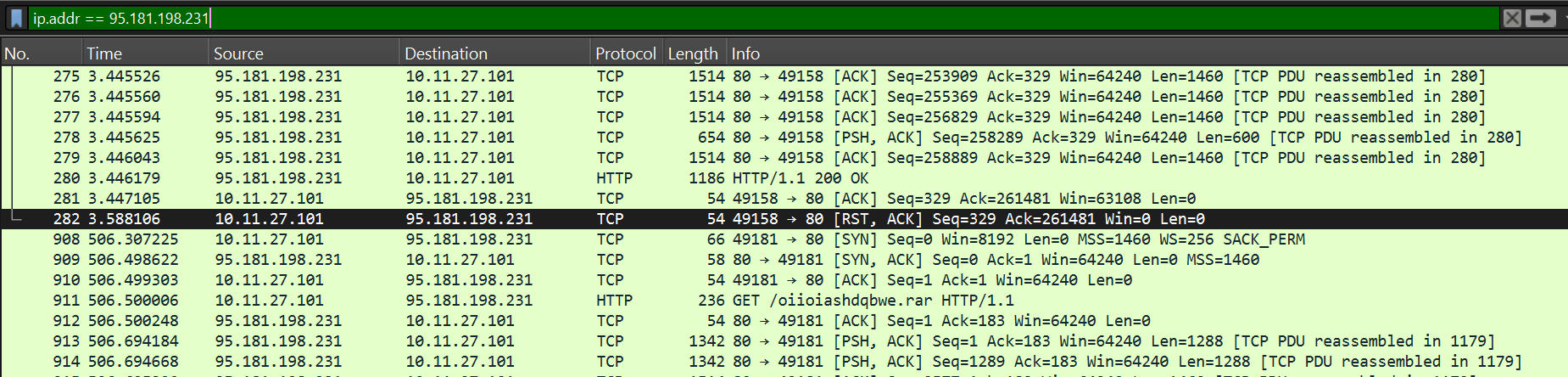Sort packets by Time column header
Viewport: 1568px width, 377px height.
[x=145, y=53]
